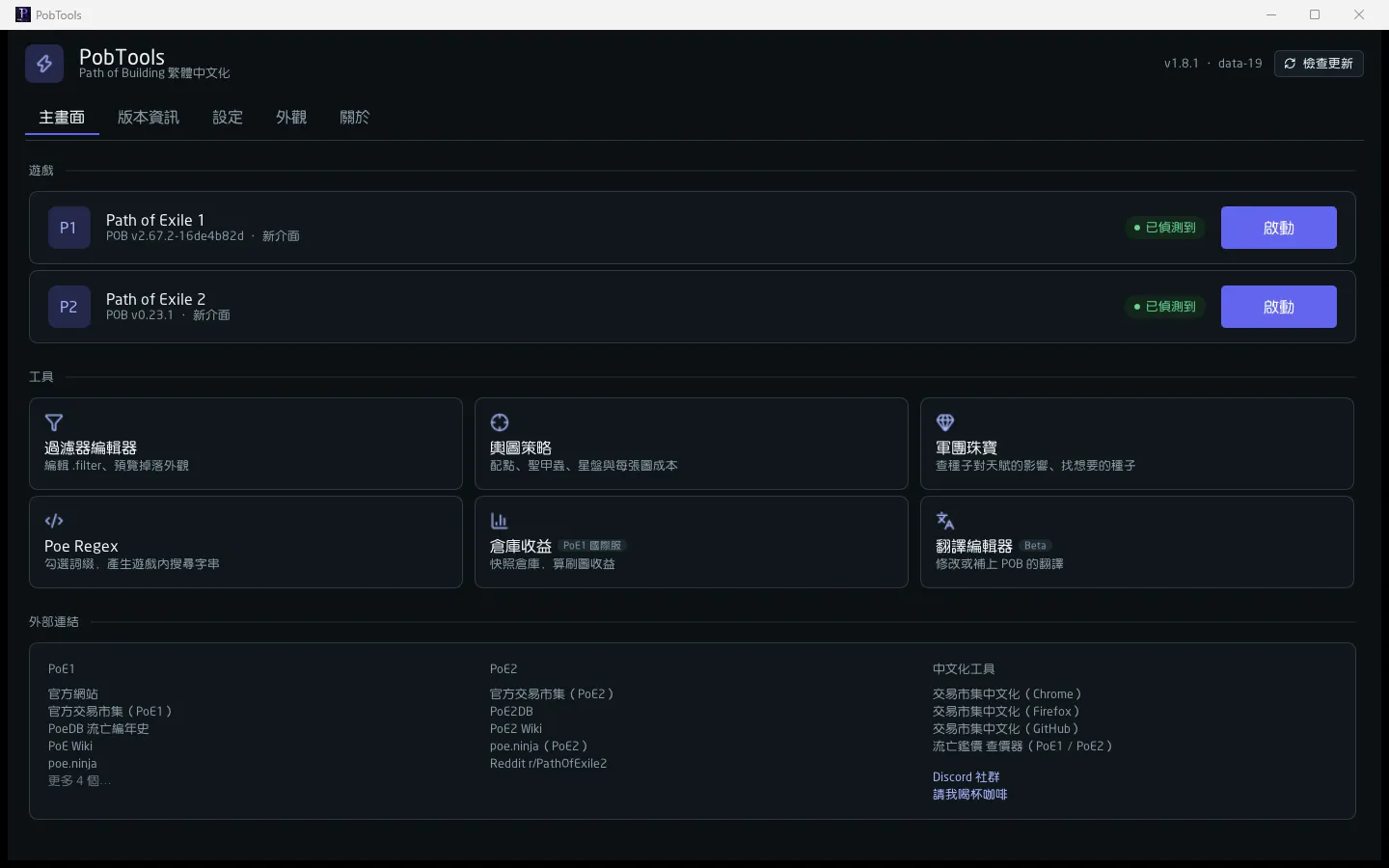This screenshot has height=868, width=1389.
Task: Open the Discord 社群 link
Action: click(967, 777)
